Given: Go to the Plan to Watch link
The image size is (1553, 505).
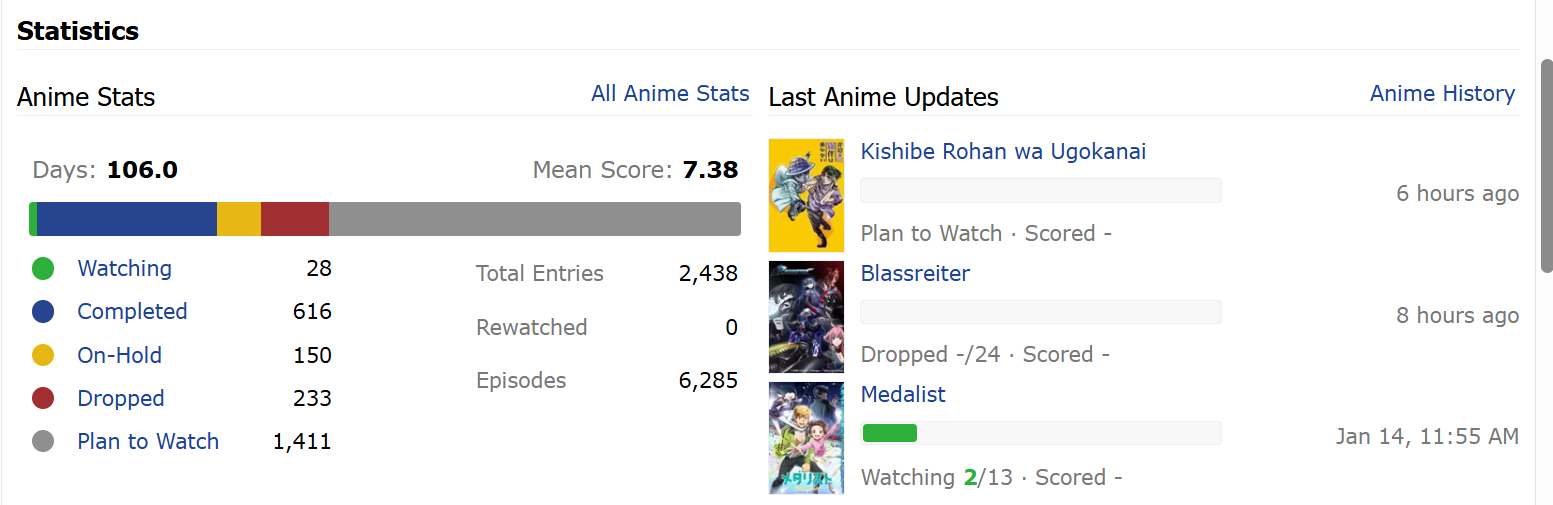Looking at the screenshot, I should click(148, 441).
